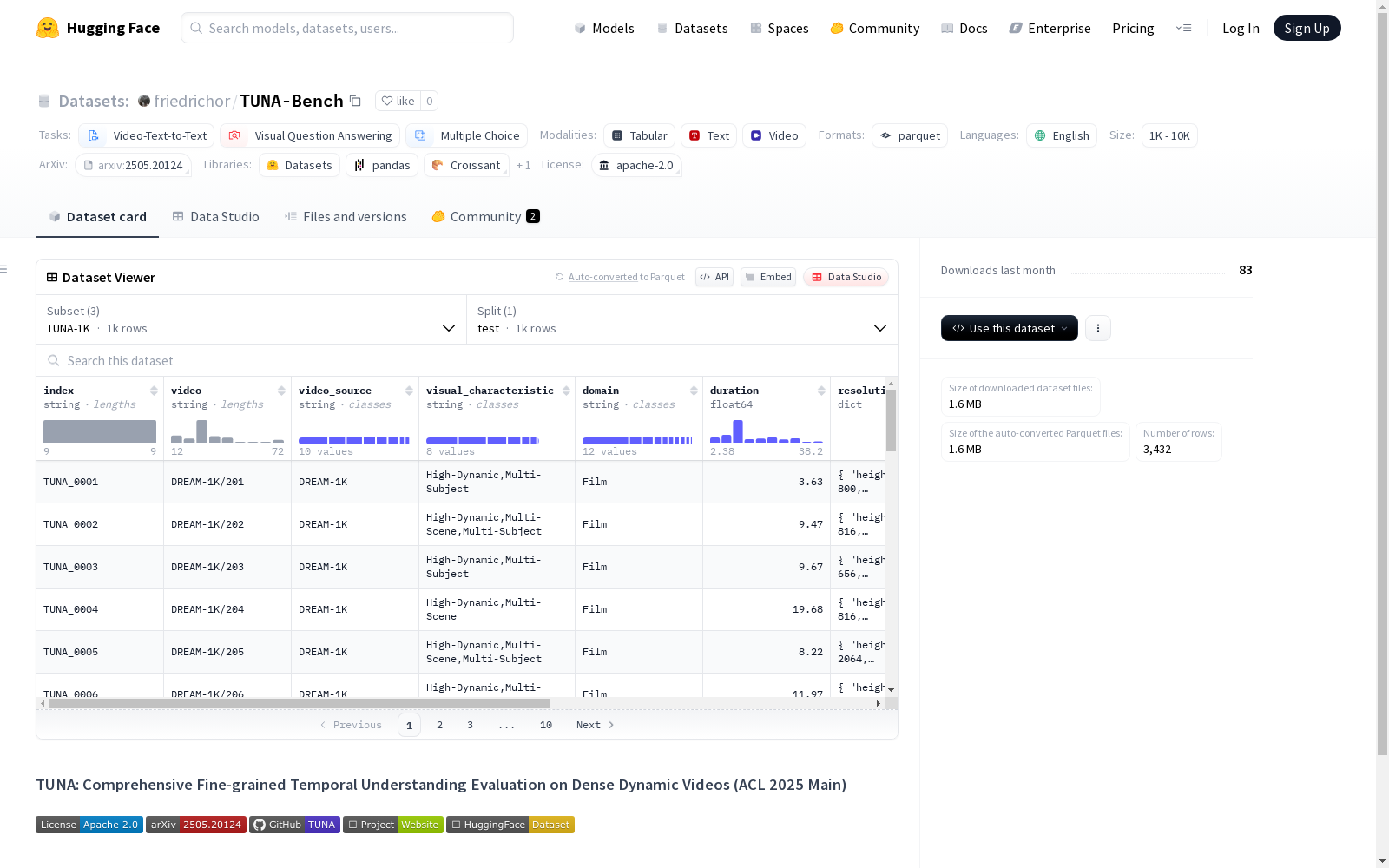The height and width of the screenshot is (868, 1389).
Task: Select the Multiple Choice task tag
Action: (x=466, y=135)
